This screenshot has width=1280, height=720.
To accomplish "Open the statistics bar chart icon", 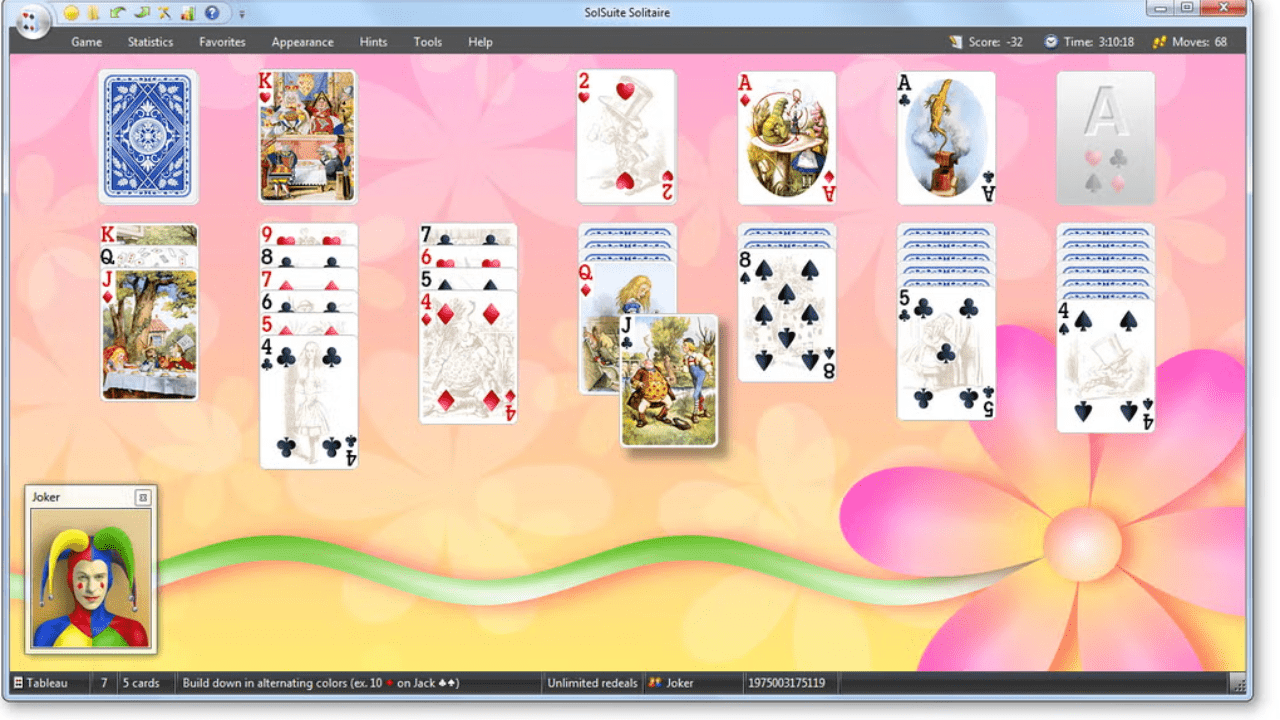I will click(187, 13).
